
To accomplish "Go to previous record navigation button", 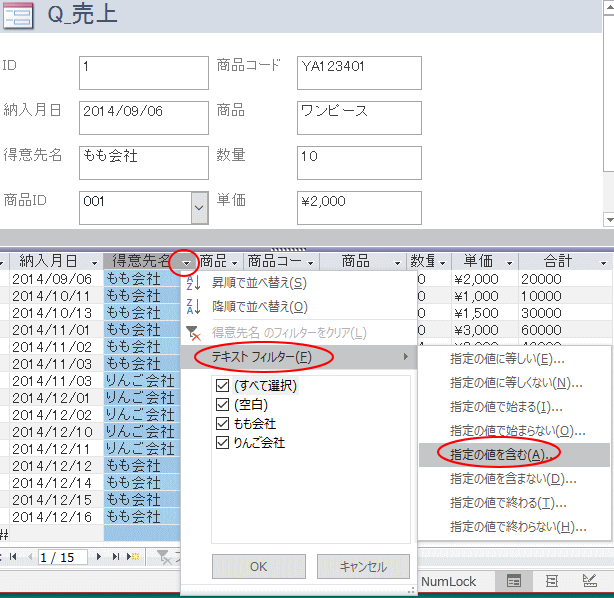I will pos(30,556).
